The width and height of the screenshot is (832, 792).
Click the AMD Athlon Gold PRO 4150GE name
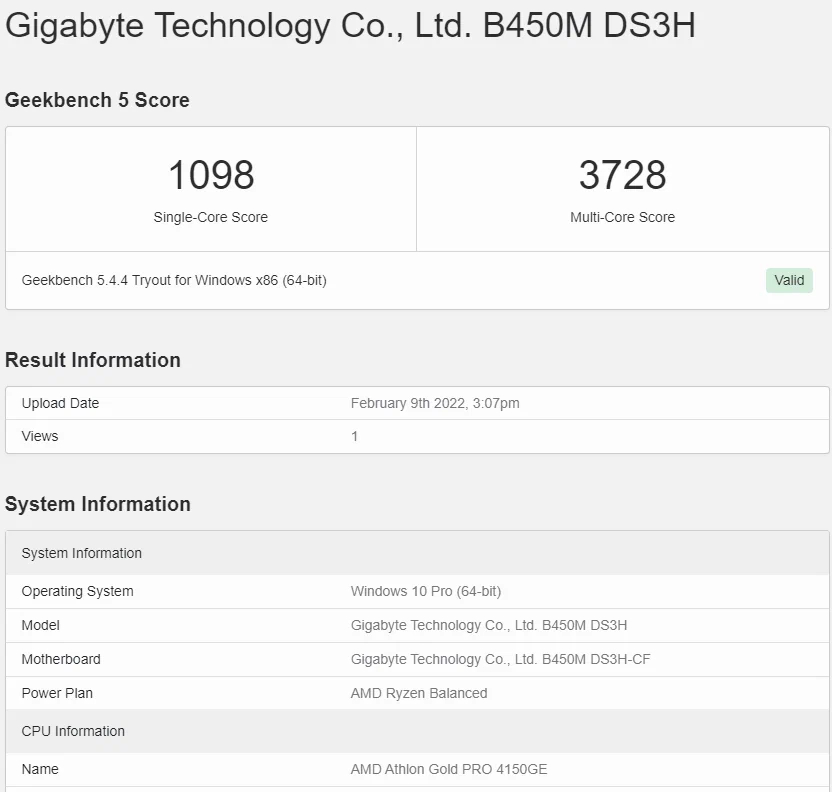449,769
